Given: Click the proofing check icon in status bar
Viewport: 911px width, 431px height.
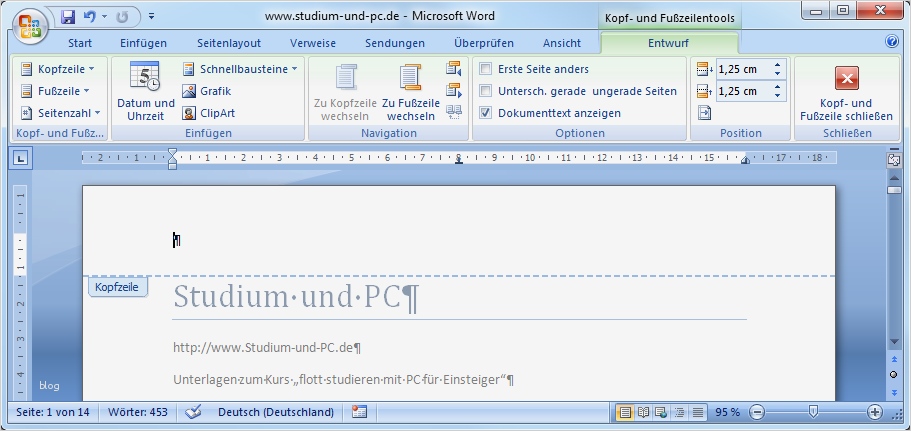Looking at the screenshot, I should [193, 412].
